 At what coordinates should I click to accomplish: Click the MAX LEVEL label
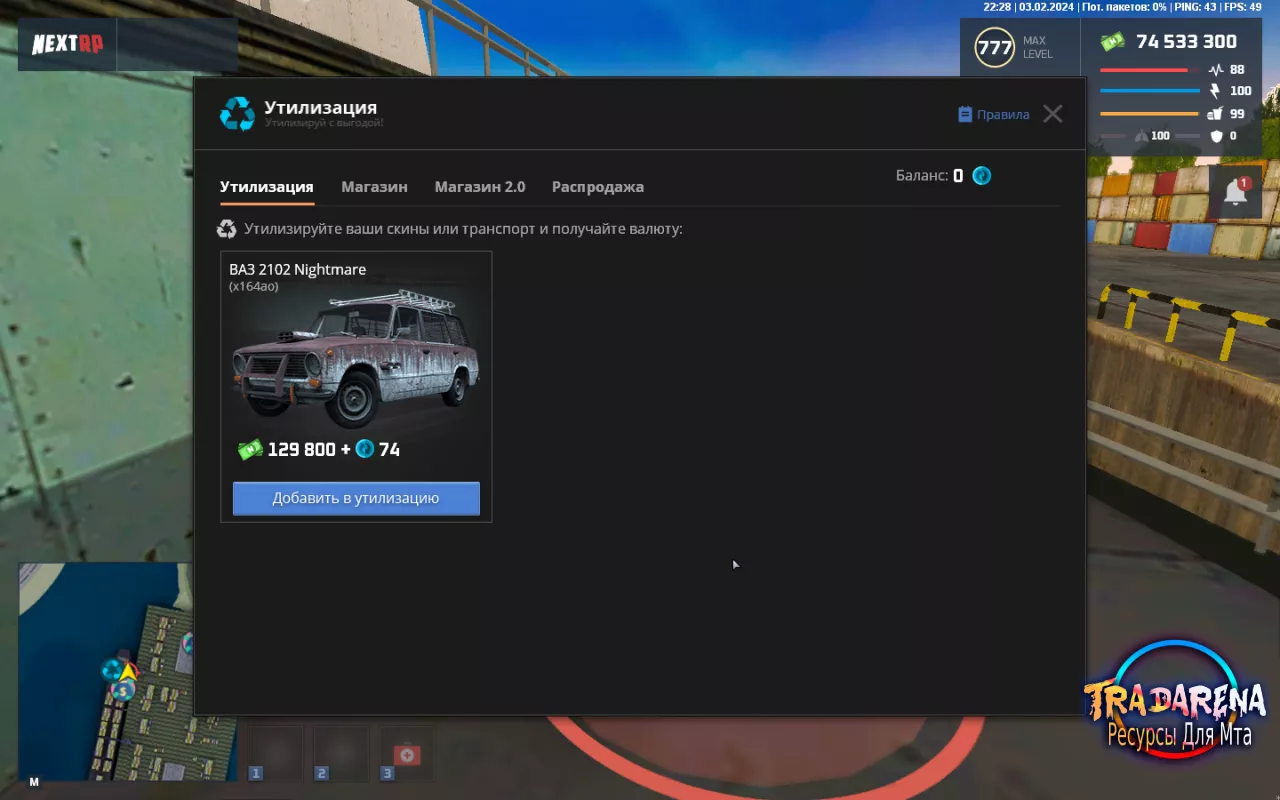[1037, 47]
